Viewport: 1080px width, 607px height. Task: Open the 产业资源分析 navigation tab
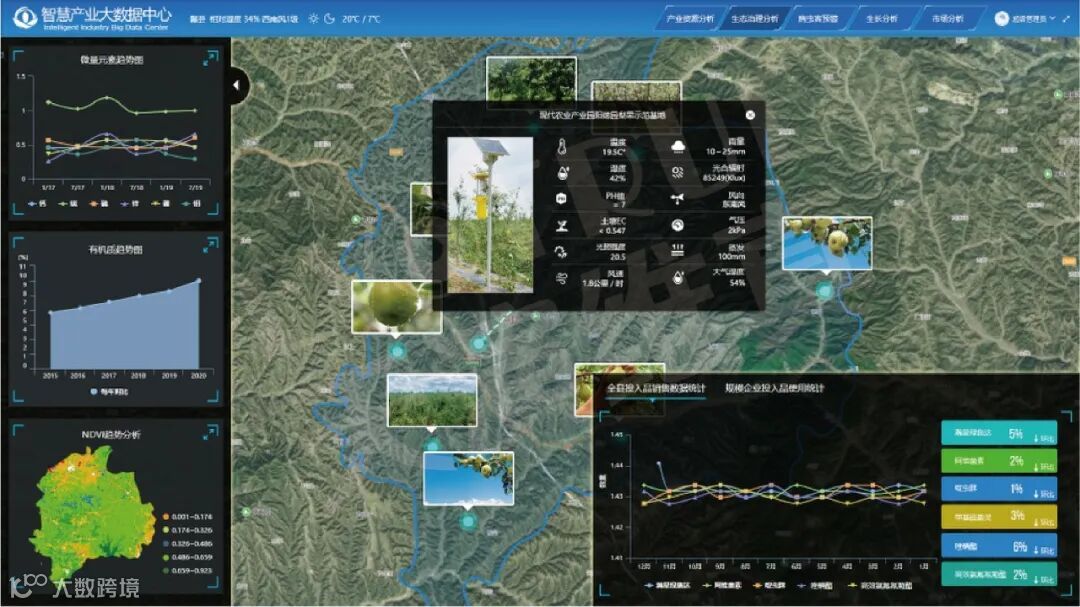click(x=690, y=19)
